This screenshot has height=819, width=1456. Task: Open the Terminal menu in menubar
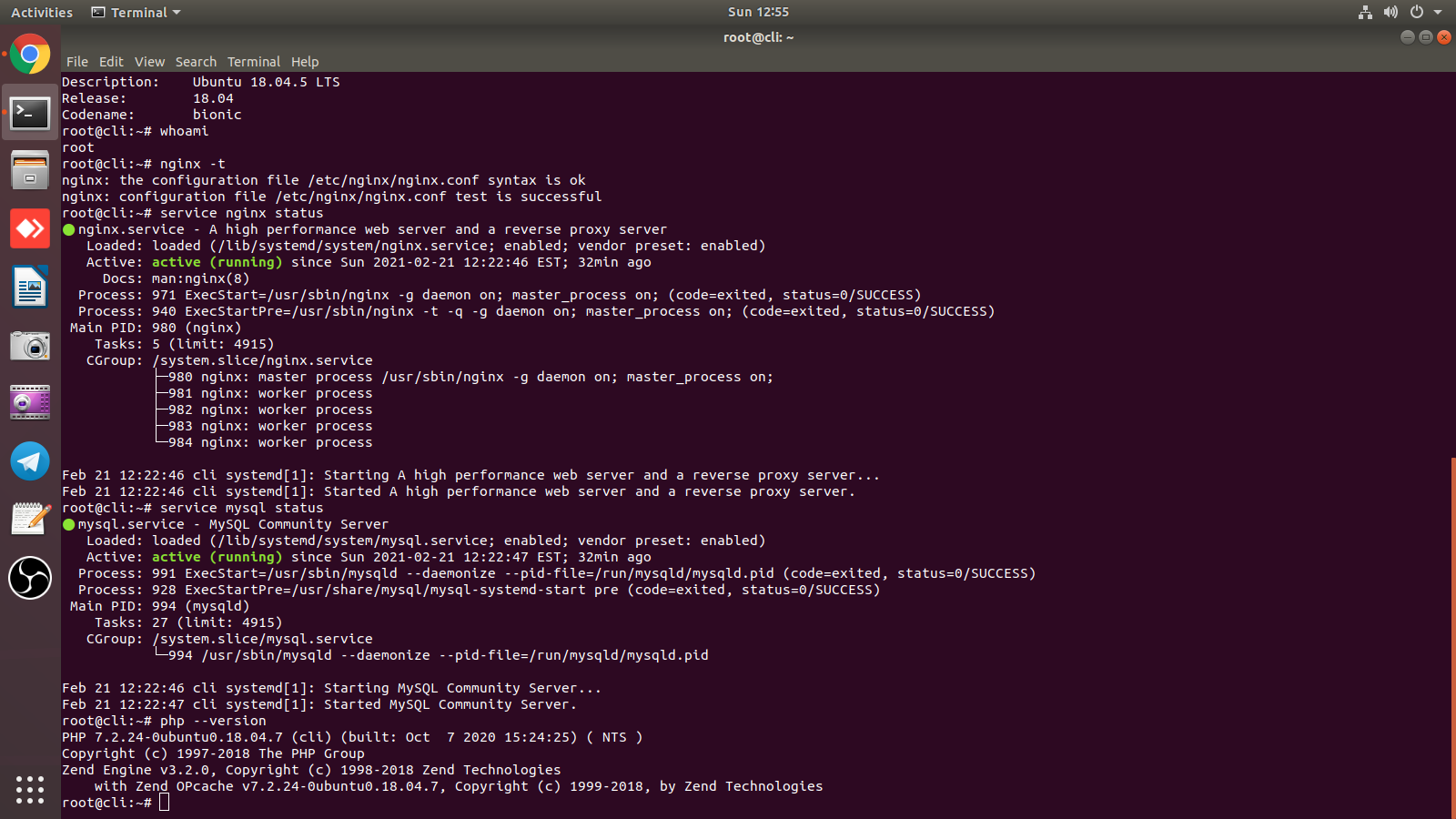(254, 62)
